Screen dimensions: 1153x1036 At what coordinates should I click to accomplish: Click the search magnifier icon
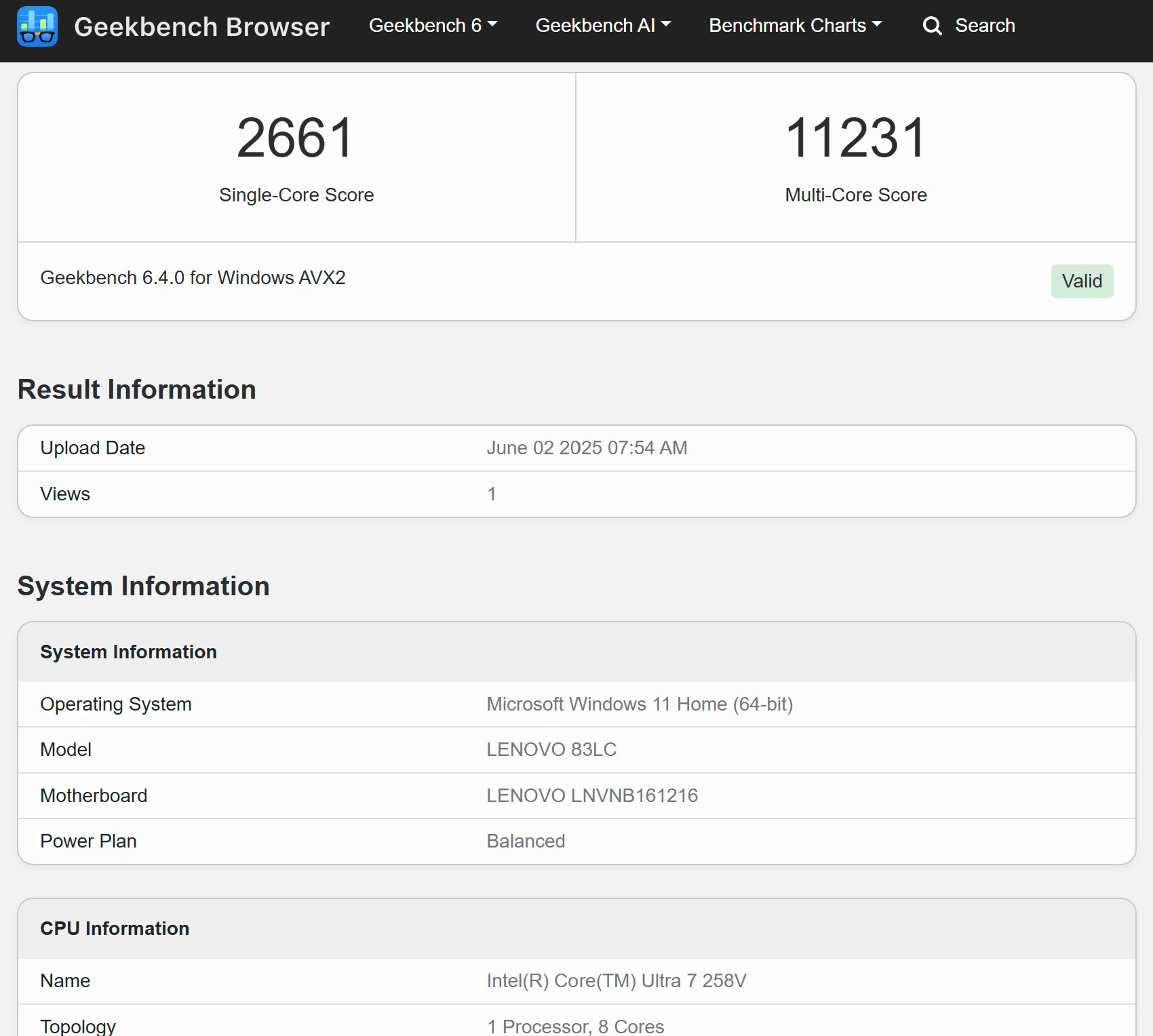(x=933, y=26)
